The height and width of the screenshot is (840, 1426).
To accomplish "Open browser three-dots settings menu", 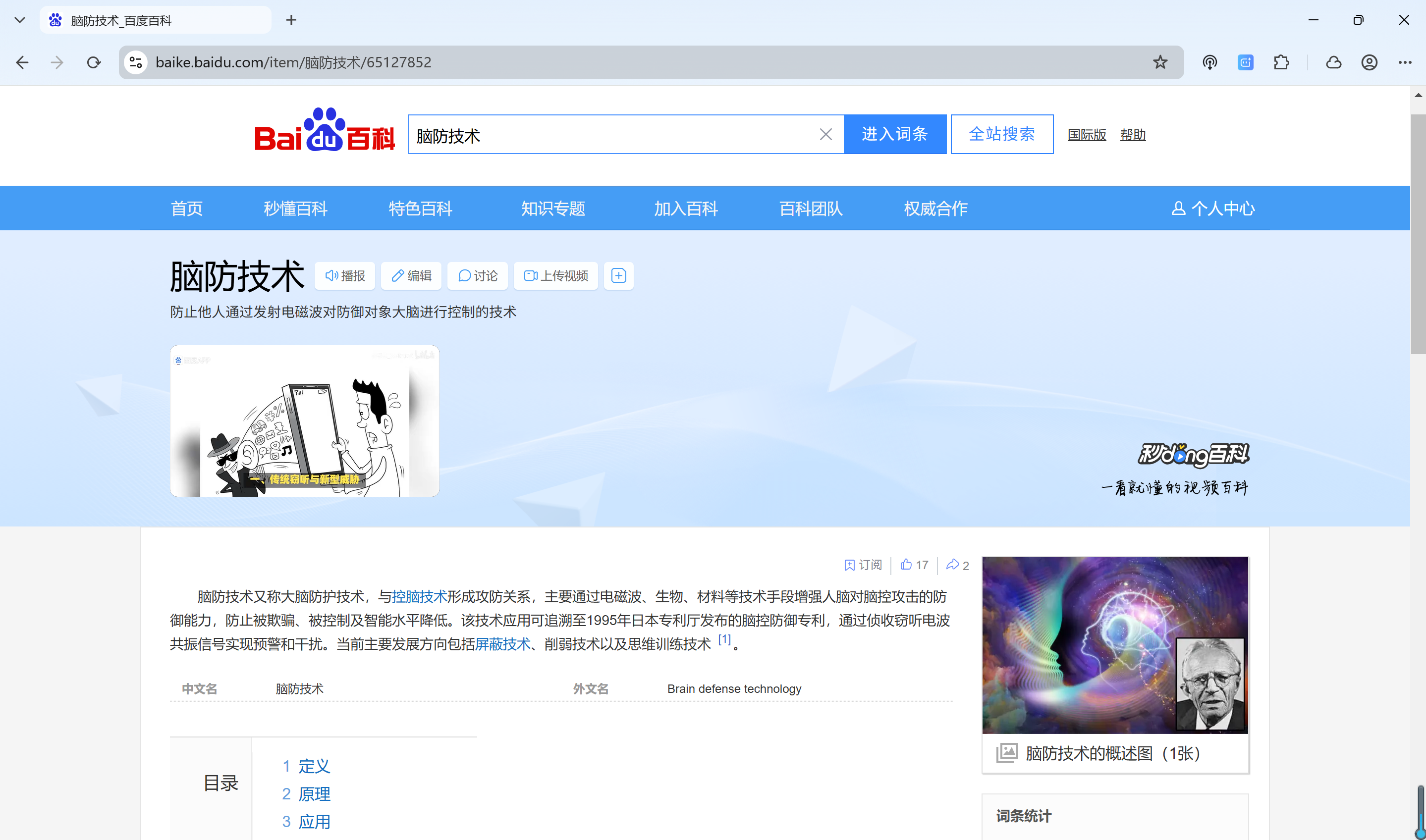I will tap(1405, 62).
